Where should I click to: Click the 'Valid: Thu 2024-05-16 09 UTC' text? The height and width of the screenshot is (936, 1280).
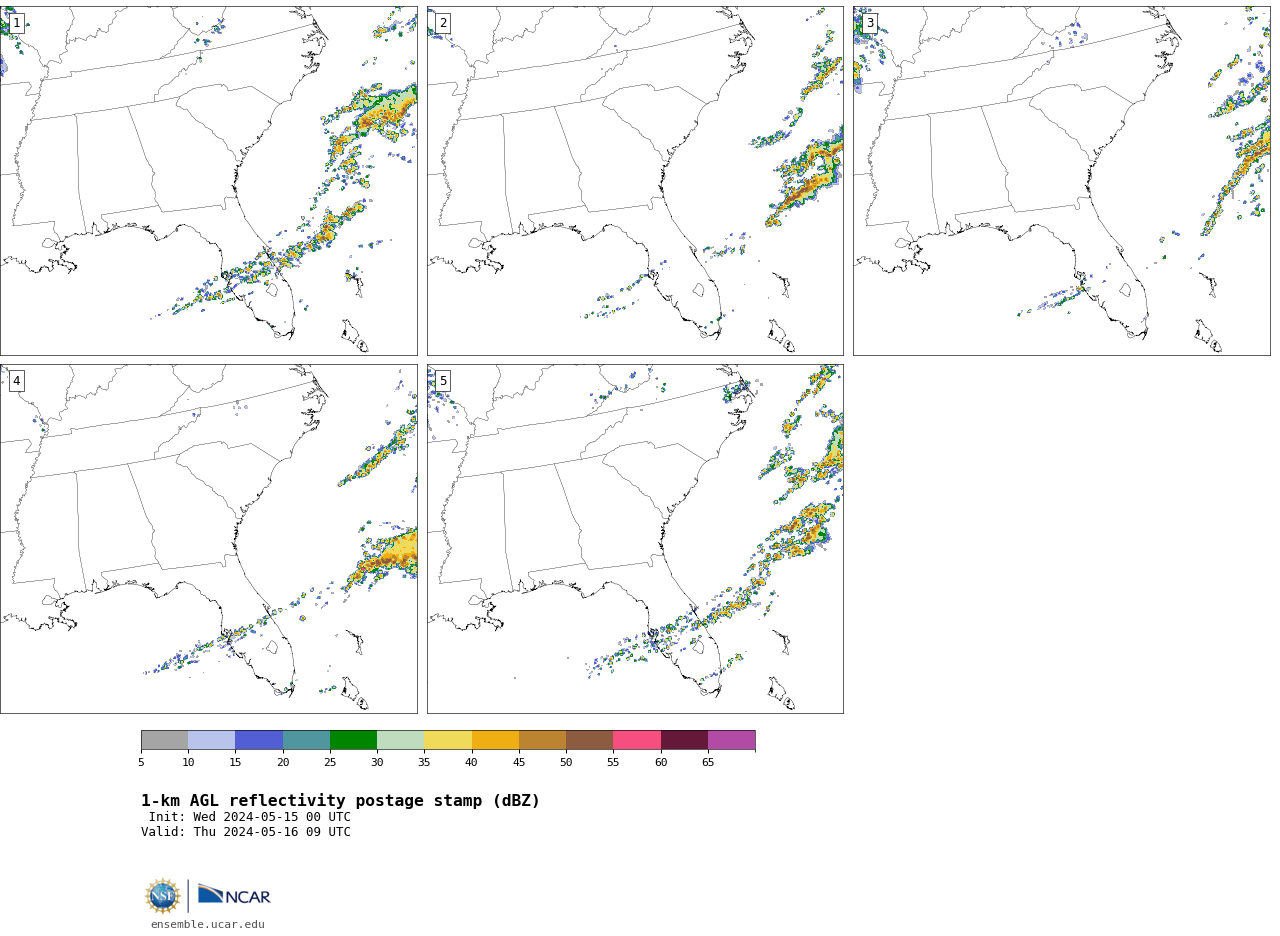click(x=246, y=832)
